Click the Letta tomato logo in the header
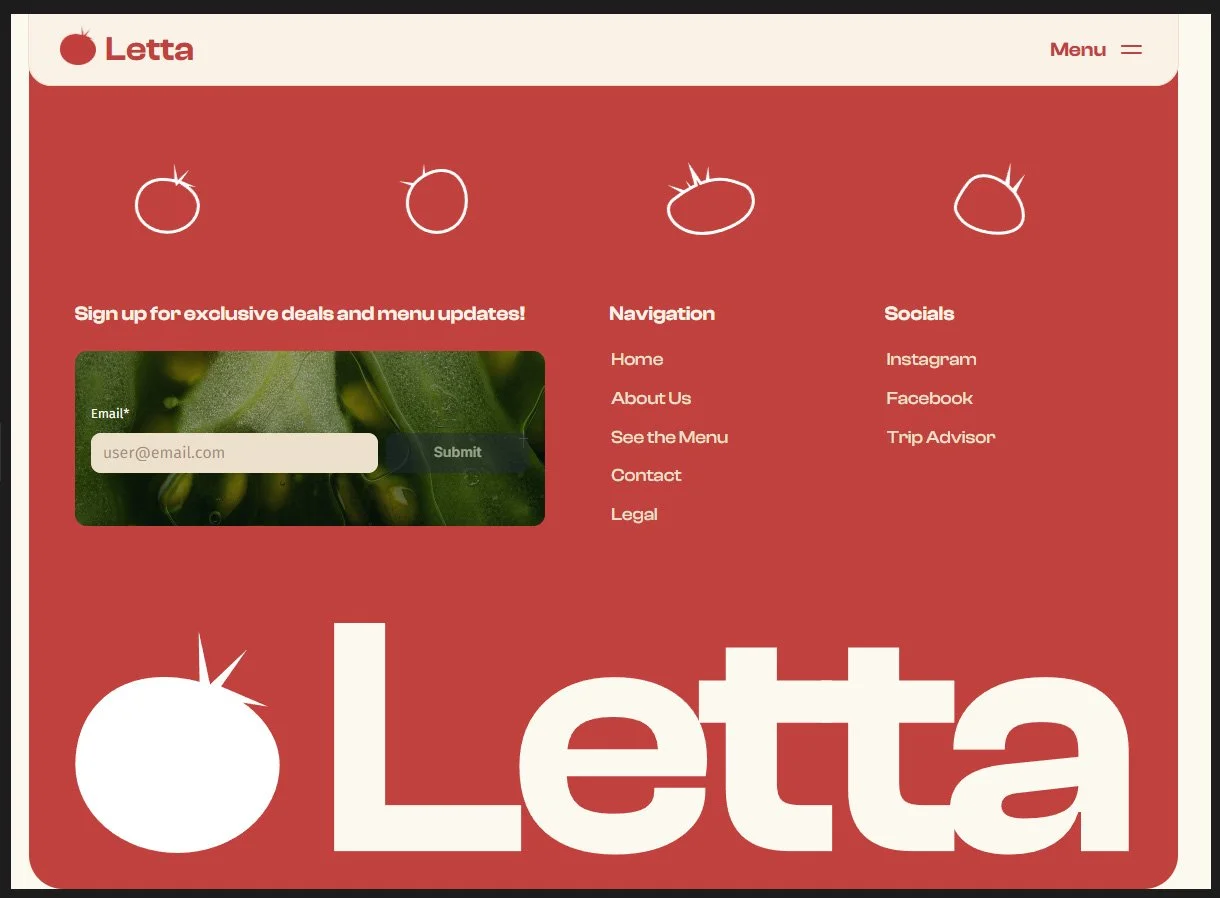This screenshot has width=1220, height=898. (78, 47)
